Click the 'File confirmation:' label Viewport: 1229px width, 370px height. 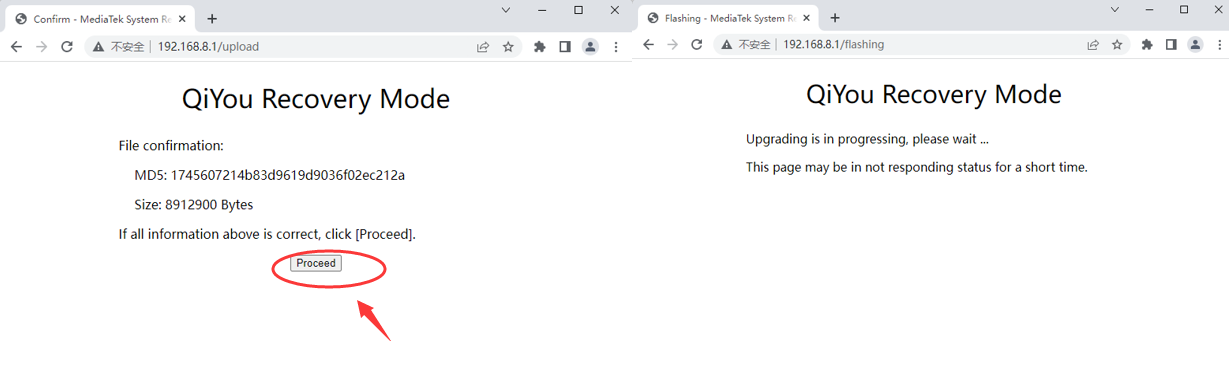click(x=171, y=146)
